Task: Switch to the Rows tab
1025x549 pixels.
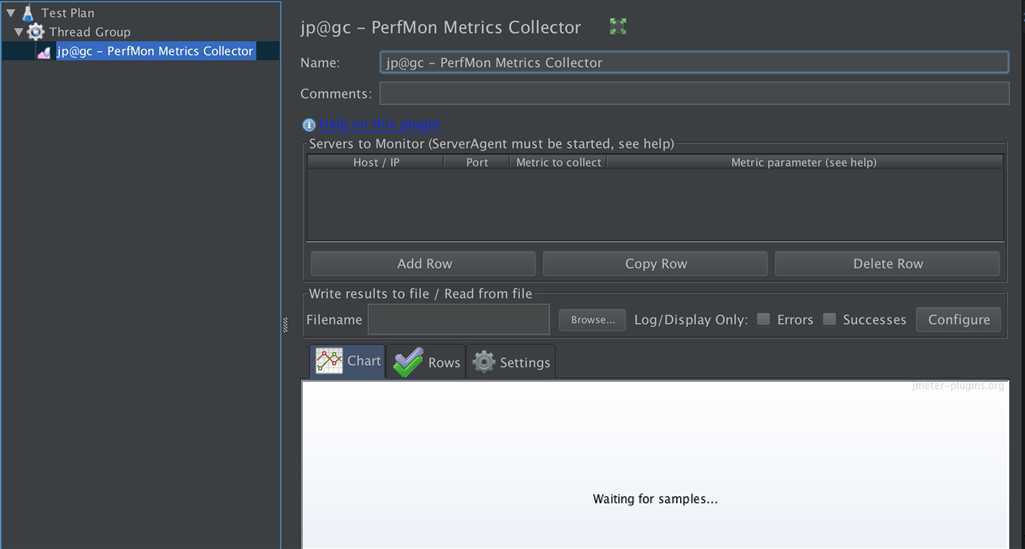Action: coord(426,362)
